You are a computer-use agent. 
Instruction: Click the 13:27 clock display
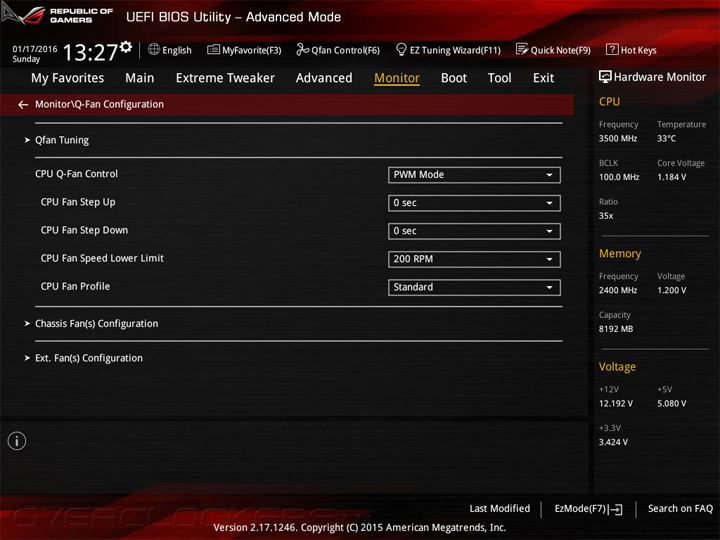pos(90,52)
